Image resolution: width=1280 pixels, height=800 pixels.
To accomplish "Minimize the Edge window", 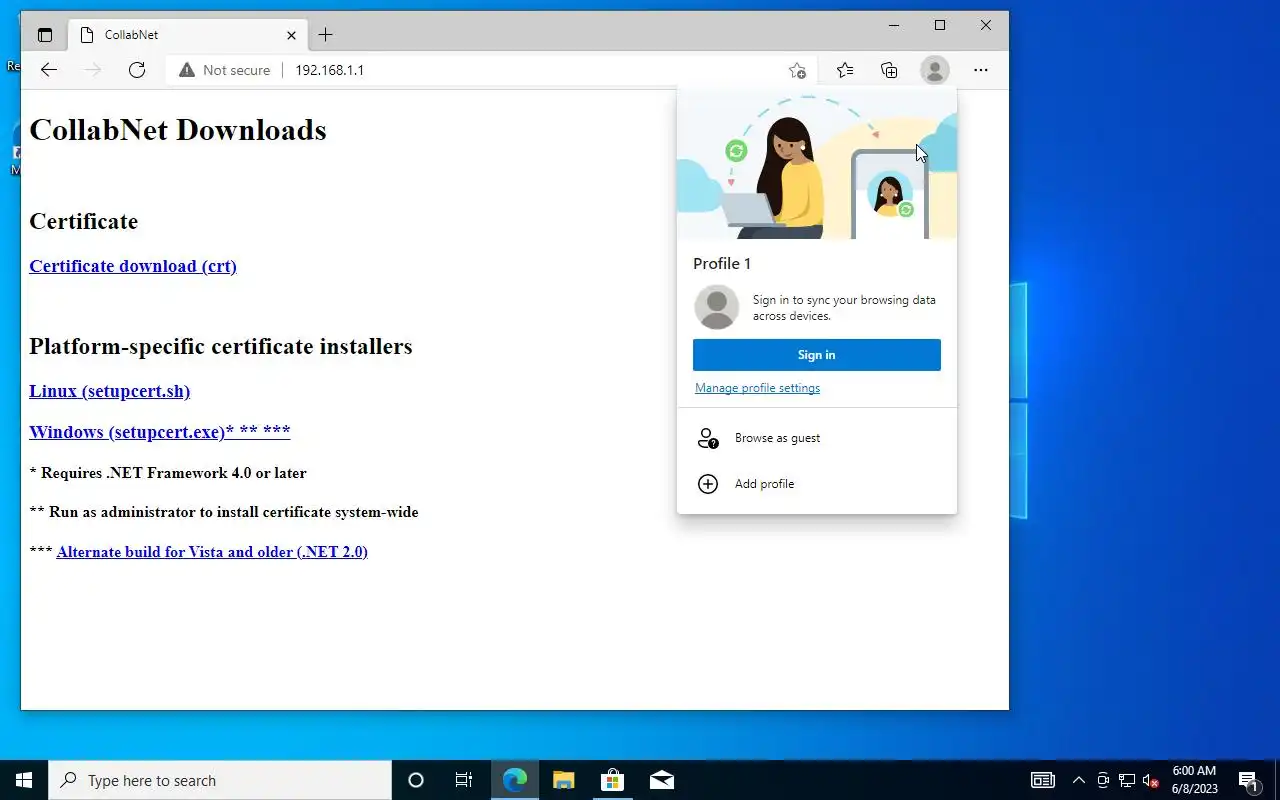I will (x=894, y=26).
